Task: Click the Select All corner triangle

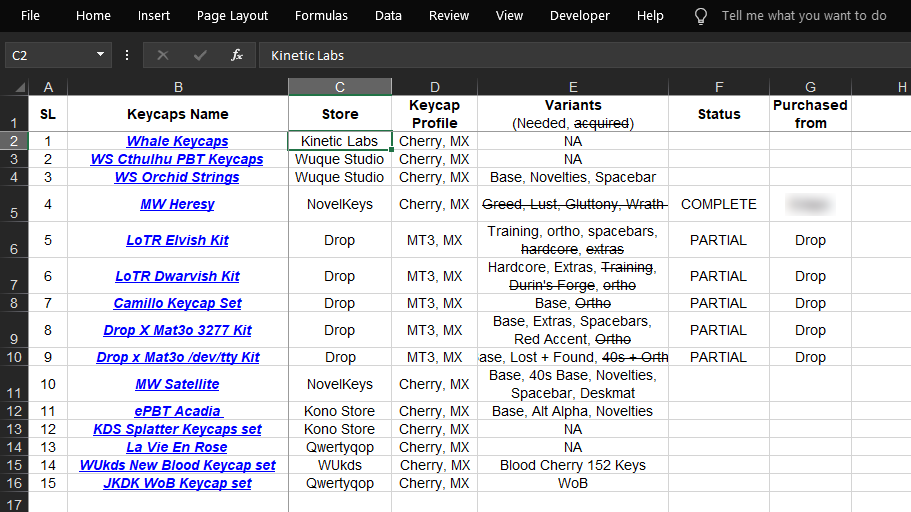Action: click(20, 87)
